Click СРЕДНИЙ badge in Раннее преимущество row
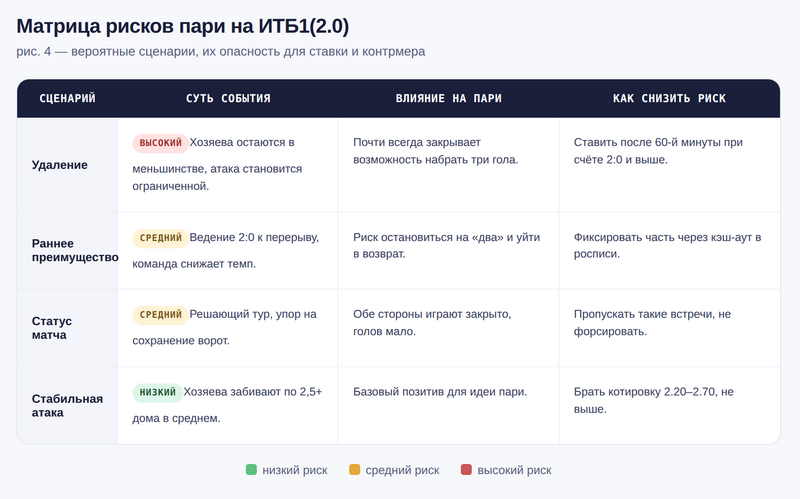This screenshot has height=499, width=800. 161,238
